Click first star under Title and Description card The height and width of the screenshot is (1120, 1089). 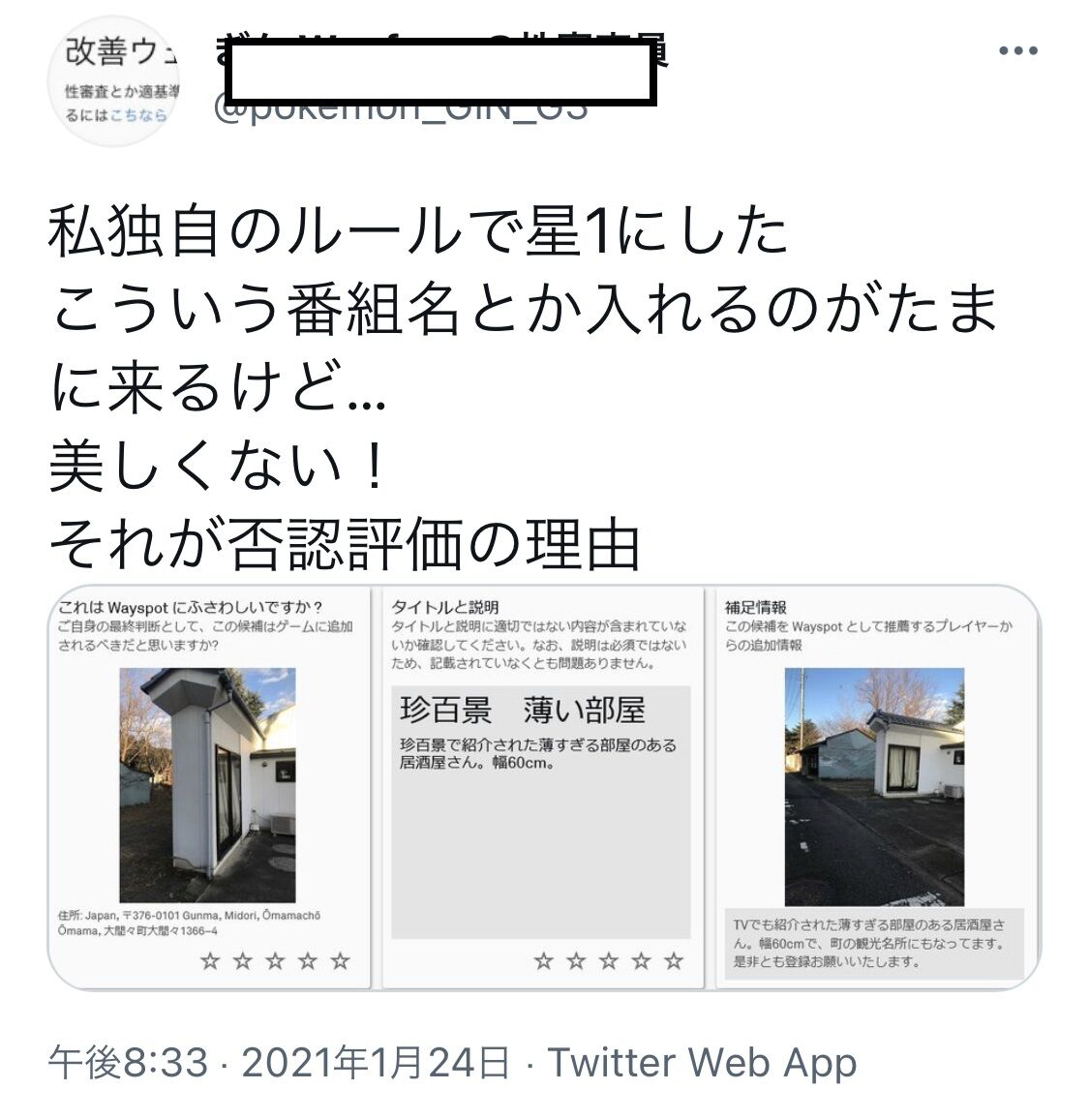[543, 960]
